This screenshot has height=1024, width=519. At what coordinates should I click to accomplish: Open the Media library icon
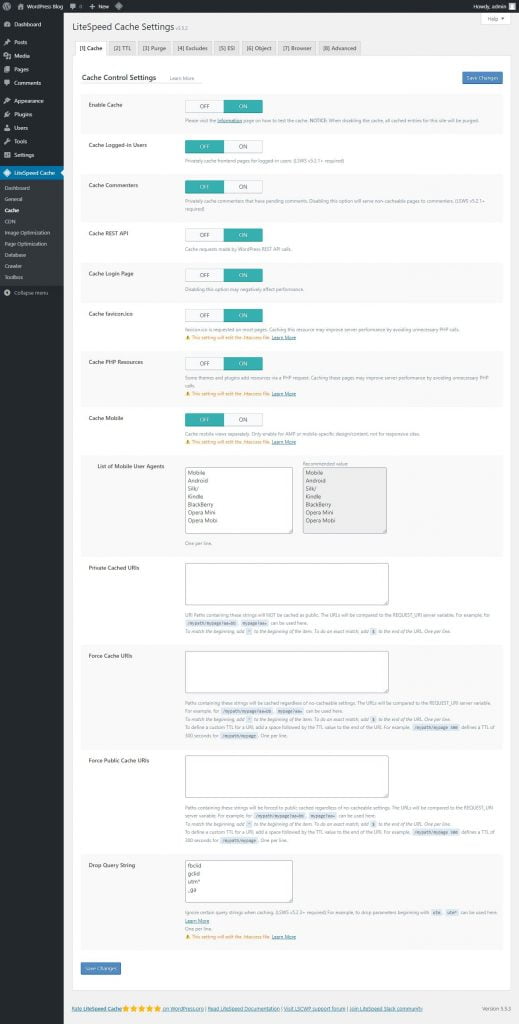pyautogui.click(x=7, y=56)
